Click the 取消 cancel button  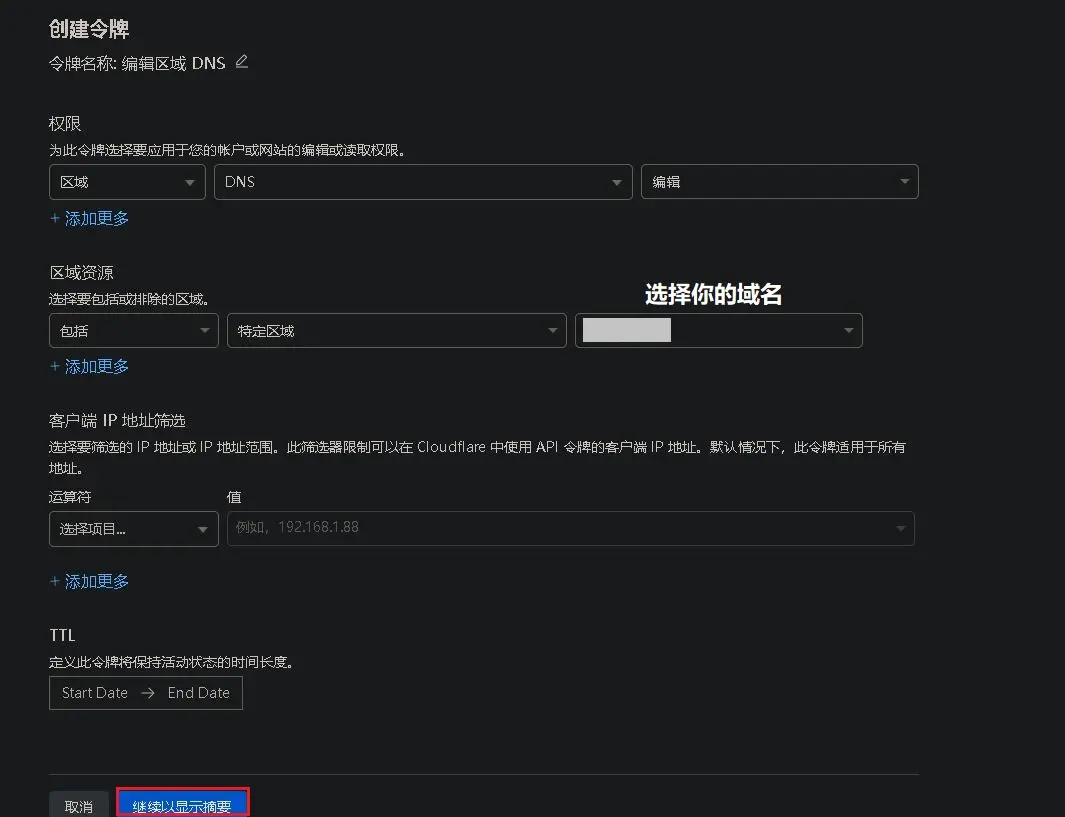click(x=79, y=806)
